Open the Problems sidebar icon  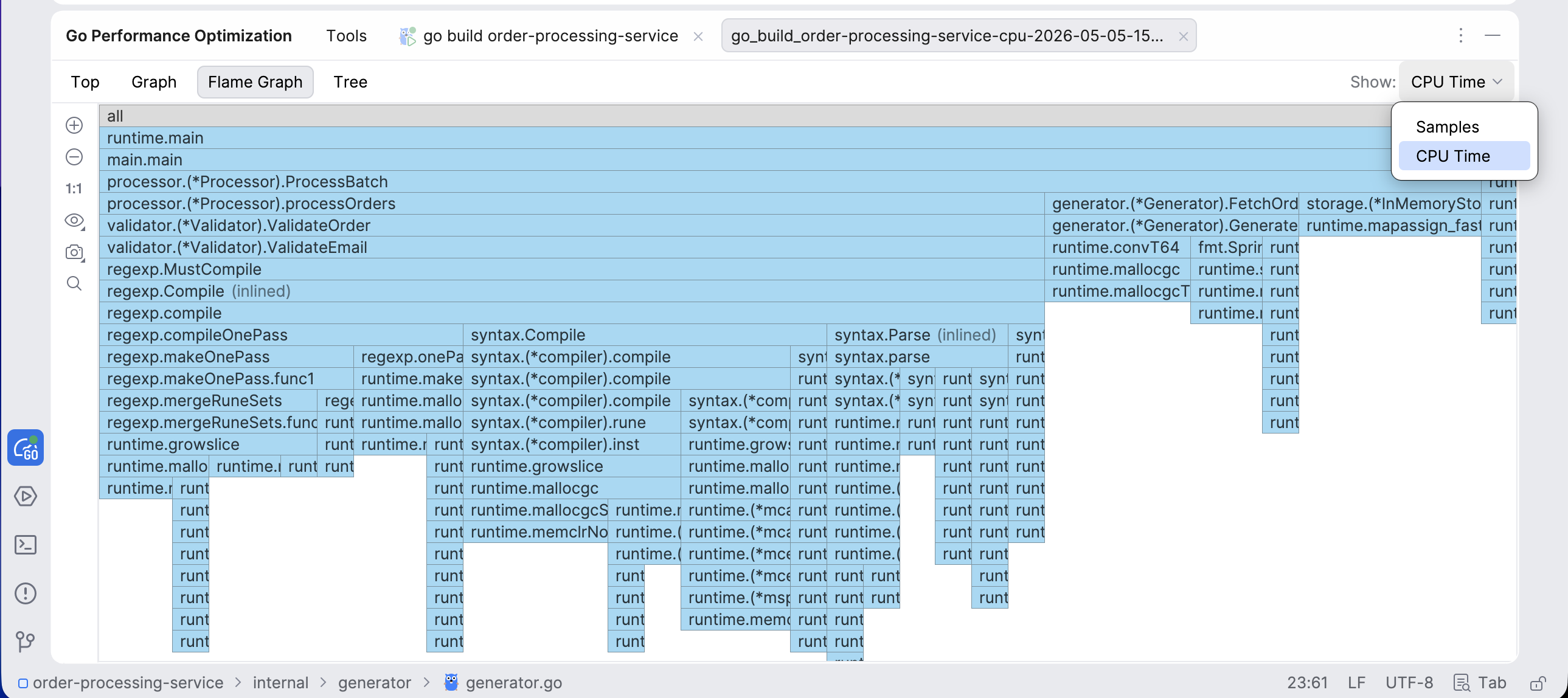tap(26, 593)
